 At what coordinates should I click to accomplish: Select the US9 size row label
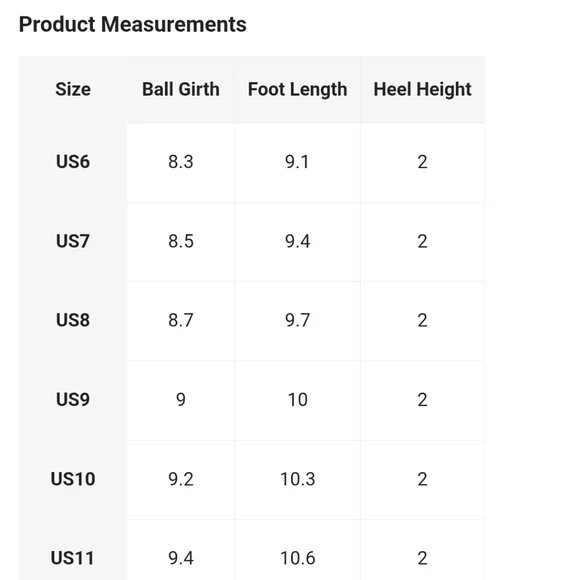pyautogui.click(x=73, y=399)
